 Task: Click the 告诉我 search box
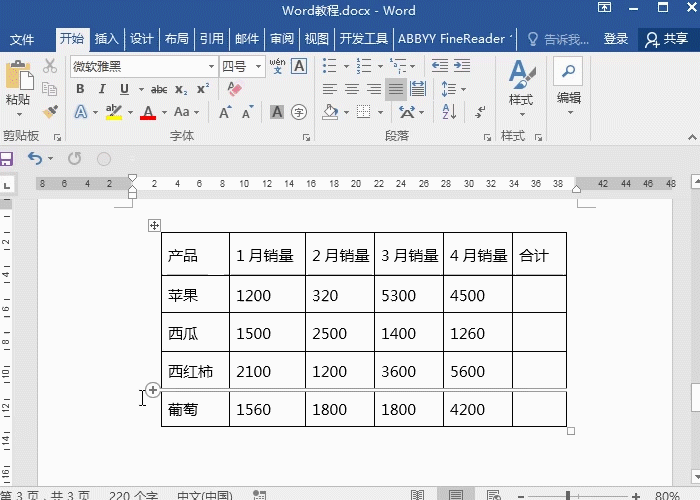tap(558, 39)
